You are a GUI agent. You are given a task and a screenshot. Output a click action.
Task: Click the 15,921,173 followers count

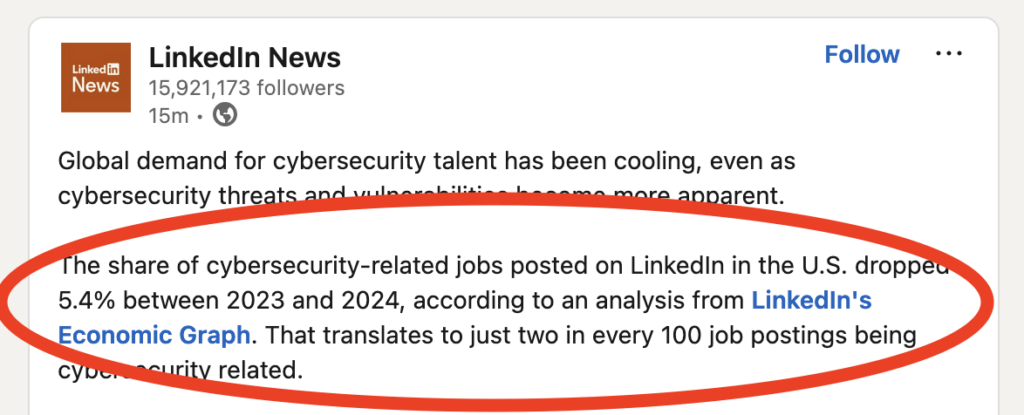pos(247,88)
